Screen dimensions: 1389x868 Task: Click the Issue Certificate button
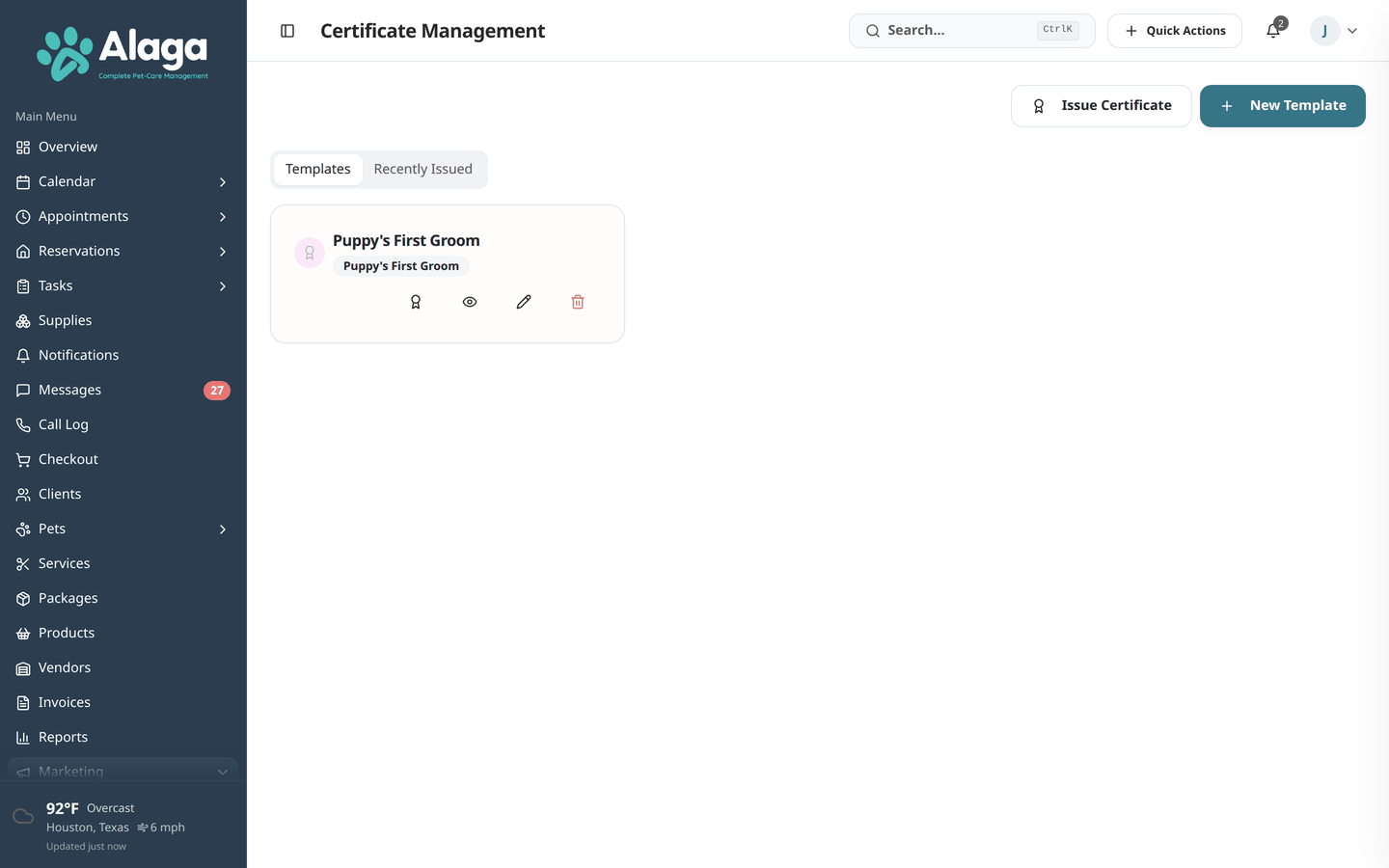click(1102, 106)
